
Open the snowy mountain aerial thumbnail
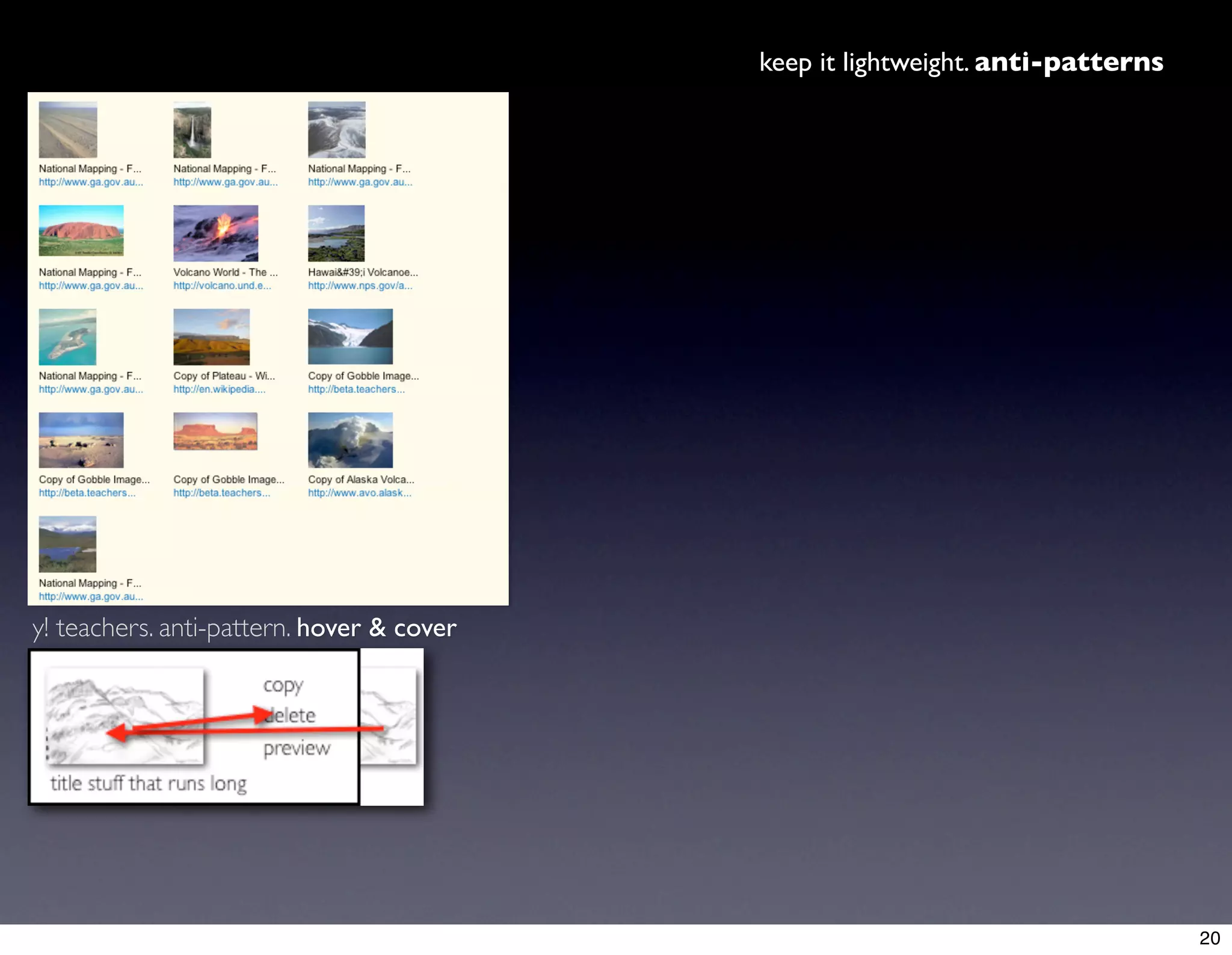click(x=337, y=129)
